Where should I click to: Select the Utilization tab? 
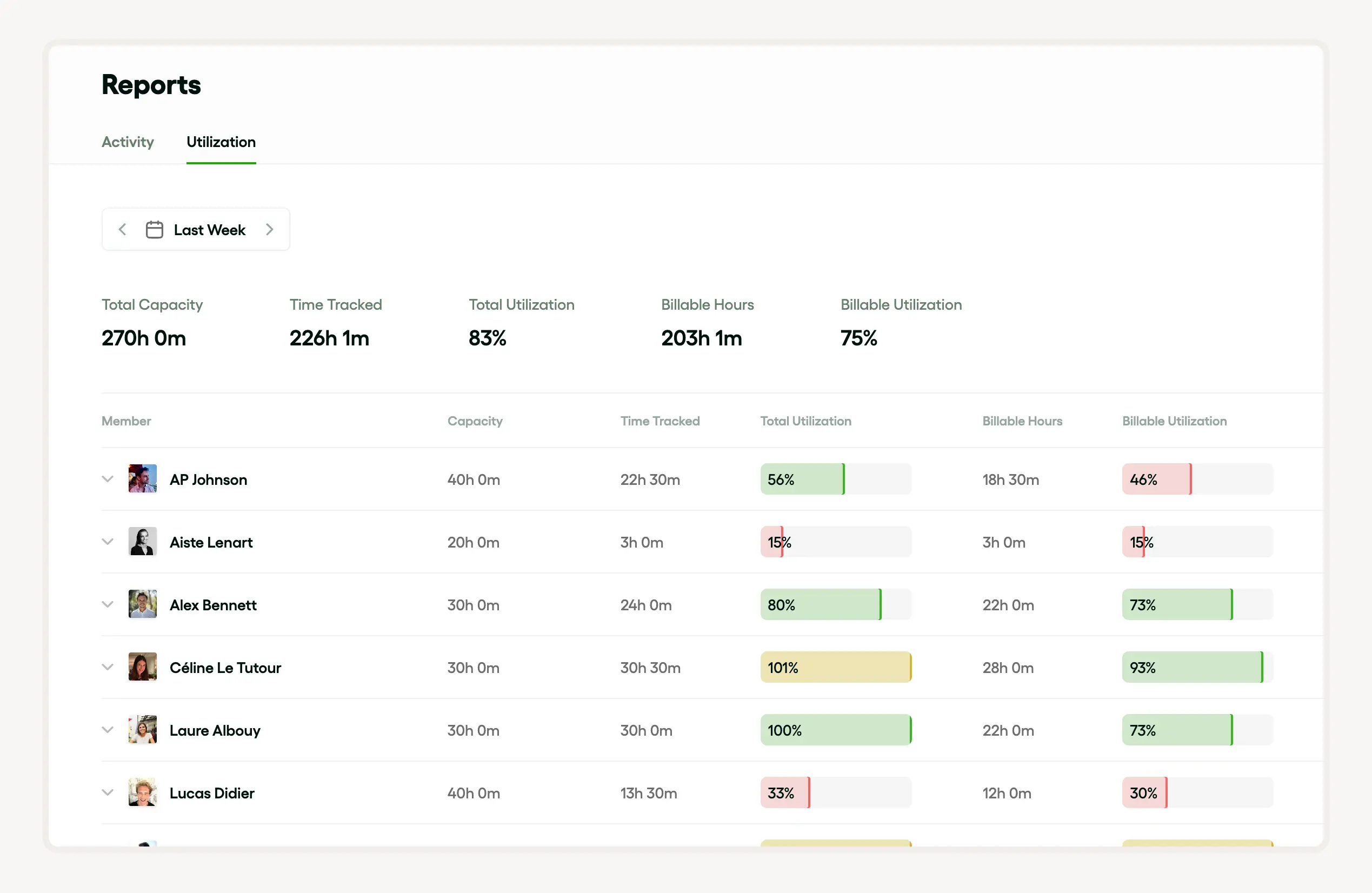pyautogui.click(x=221, y=142)
